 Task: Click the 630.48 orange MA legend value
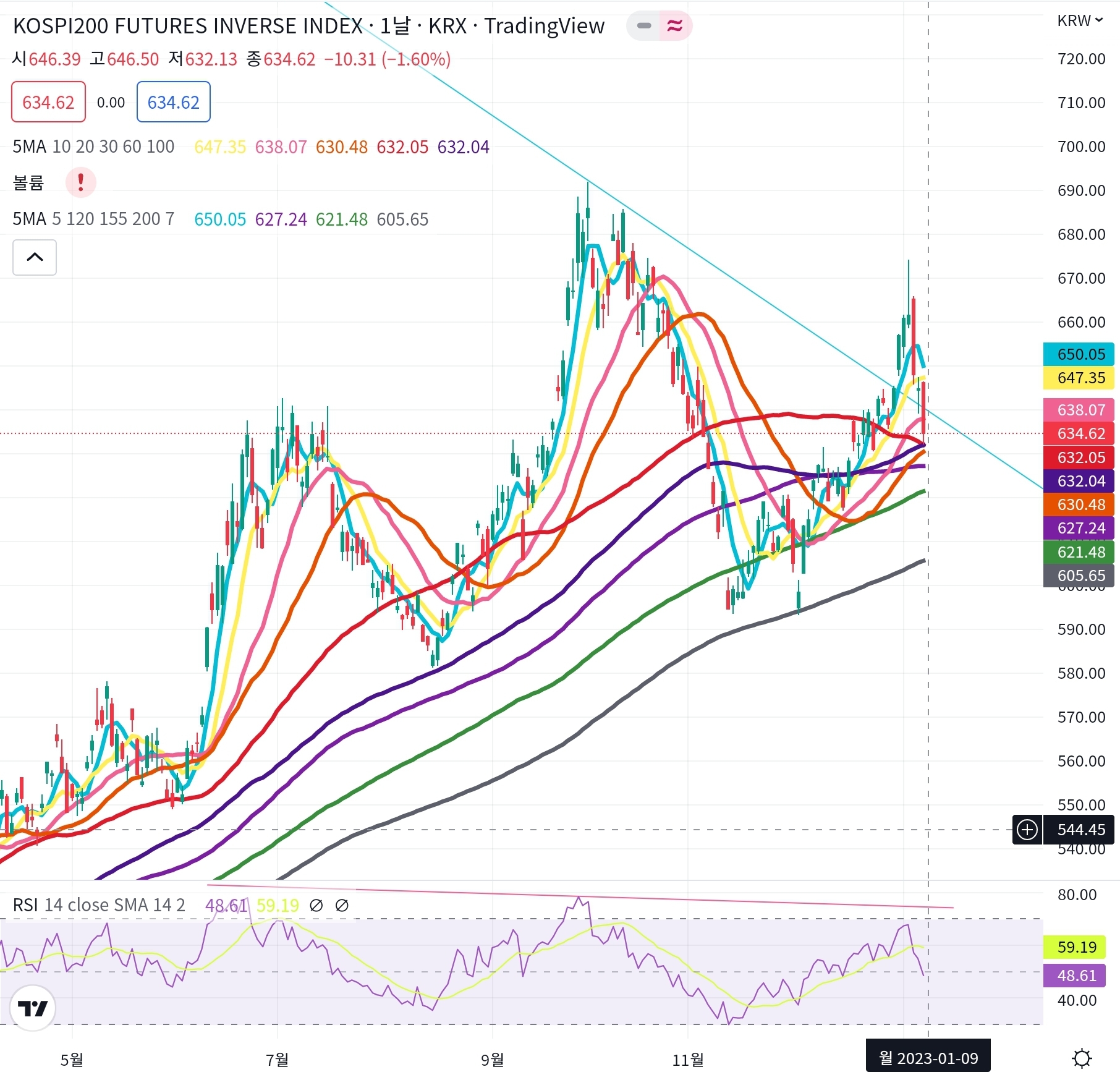[342, 147]
